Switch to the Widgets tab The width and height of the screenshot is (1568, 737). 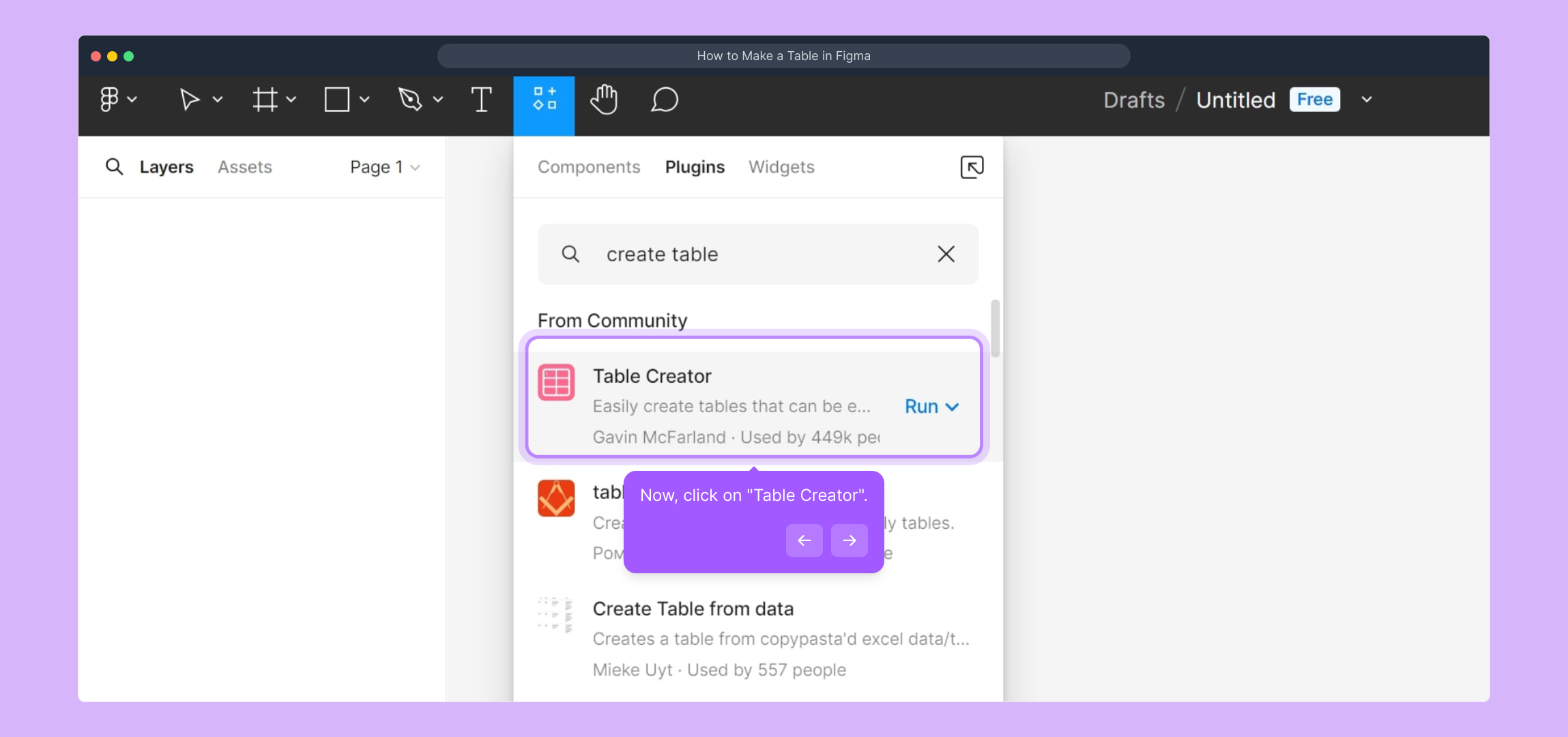pyautogui.click(x=781, y=167)
